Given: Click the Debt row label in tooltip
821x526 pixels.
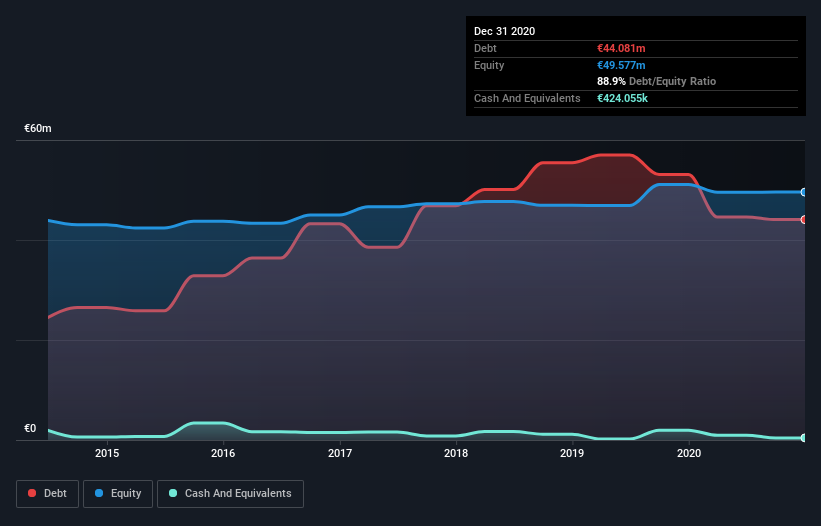Looking at the screenshot, I should 485,48.
